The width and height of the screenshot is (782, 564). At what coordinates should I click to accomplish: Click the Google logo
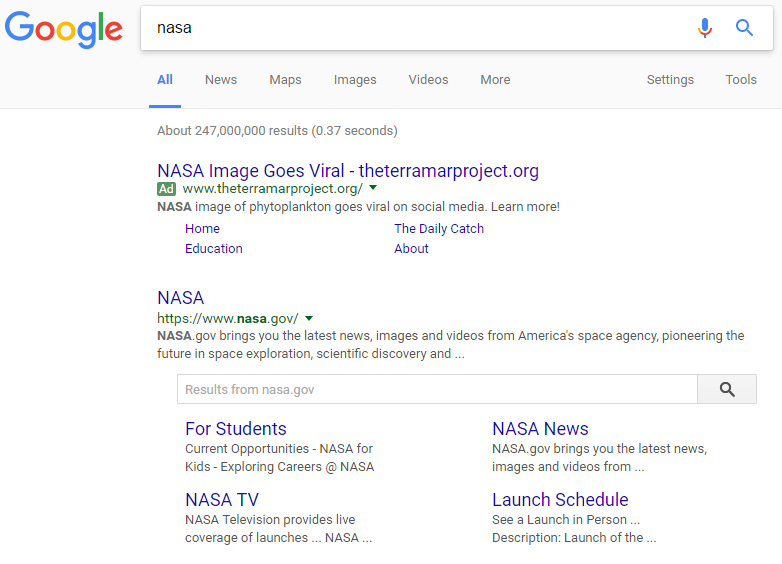tap(64, 29)
